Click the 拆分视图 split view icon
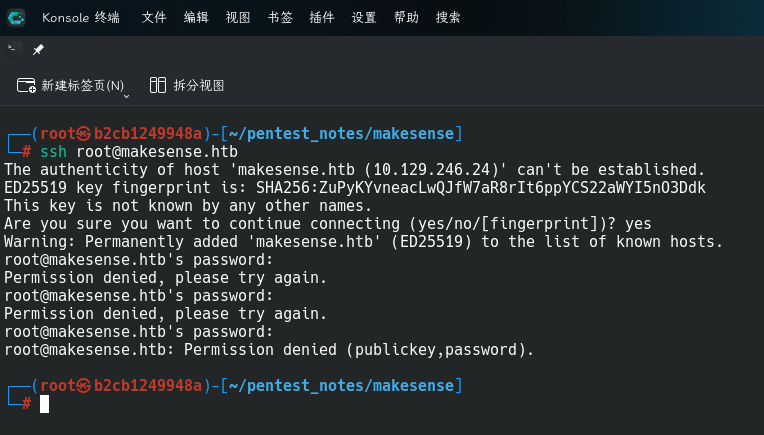The height and width of the screenshot is (435, 764). (158, 85)
